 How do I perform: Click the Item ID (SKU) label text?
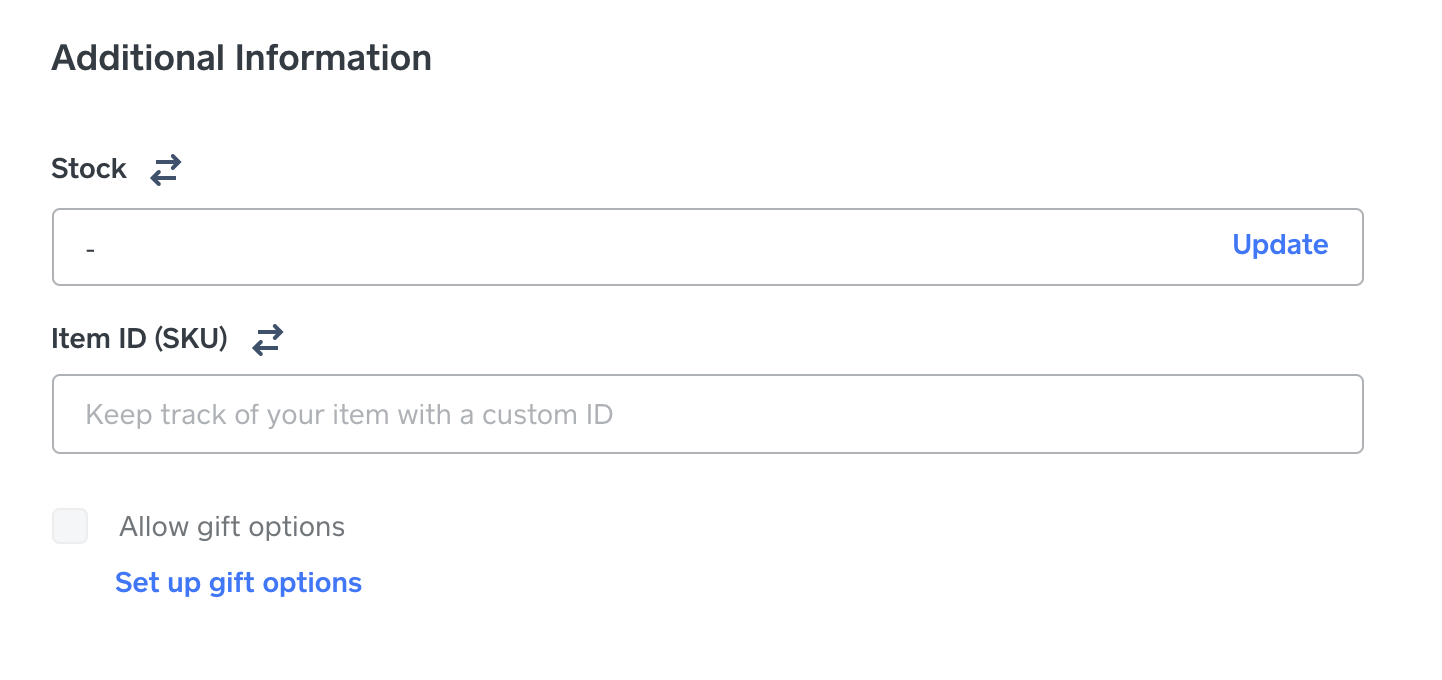(139, 340)
